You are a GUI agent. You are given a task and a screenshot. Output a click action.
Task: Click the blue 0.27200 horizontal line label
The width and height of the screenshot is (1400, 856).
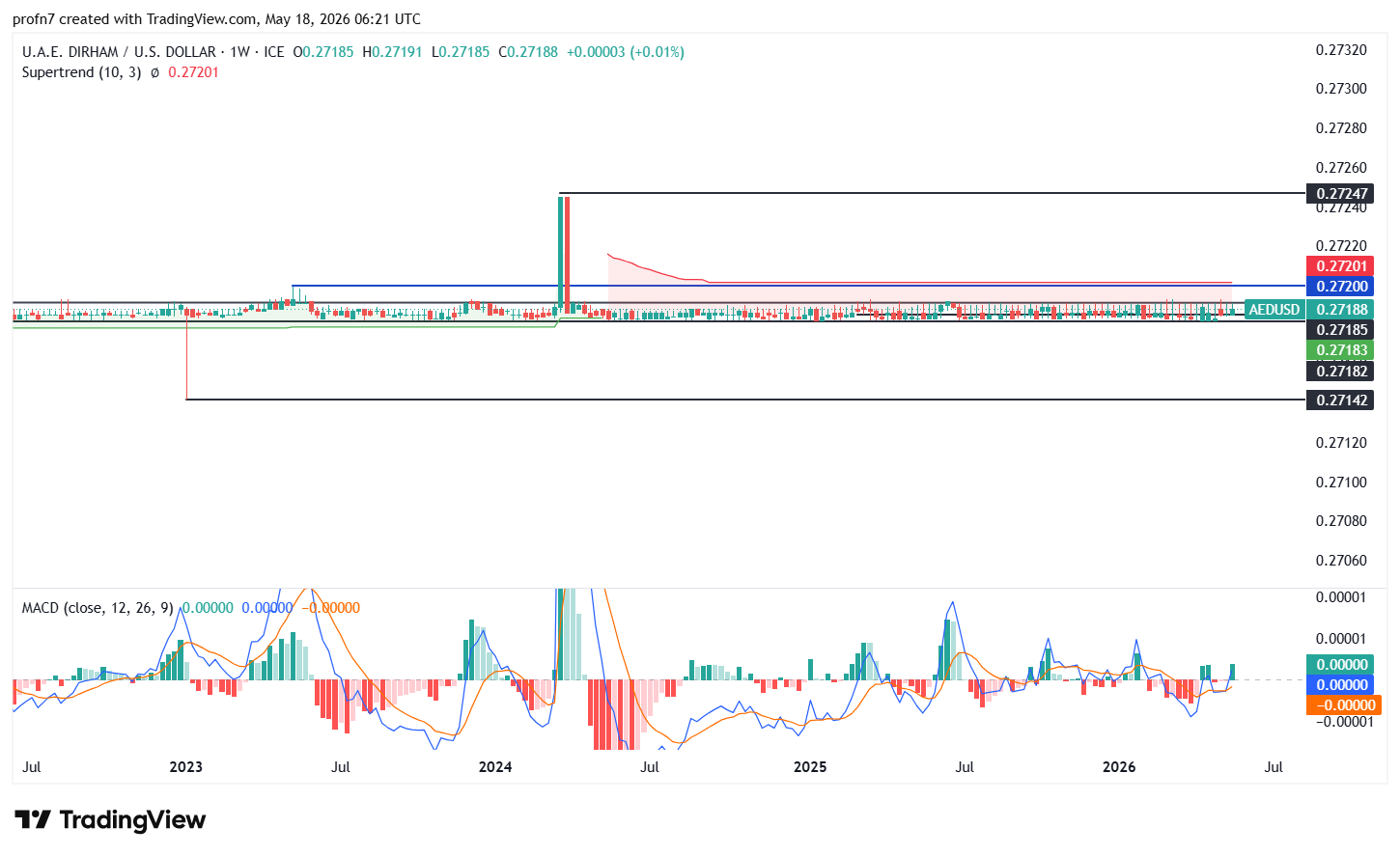click(1340, 287)
